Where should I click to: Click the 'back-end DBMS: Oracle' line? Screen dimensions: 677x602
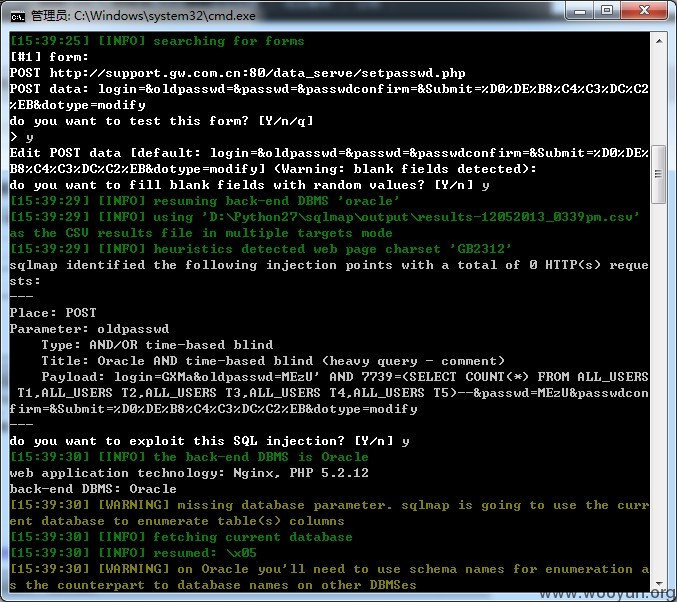(93, 488)
